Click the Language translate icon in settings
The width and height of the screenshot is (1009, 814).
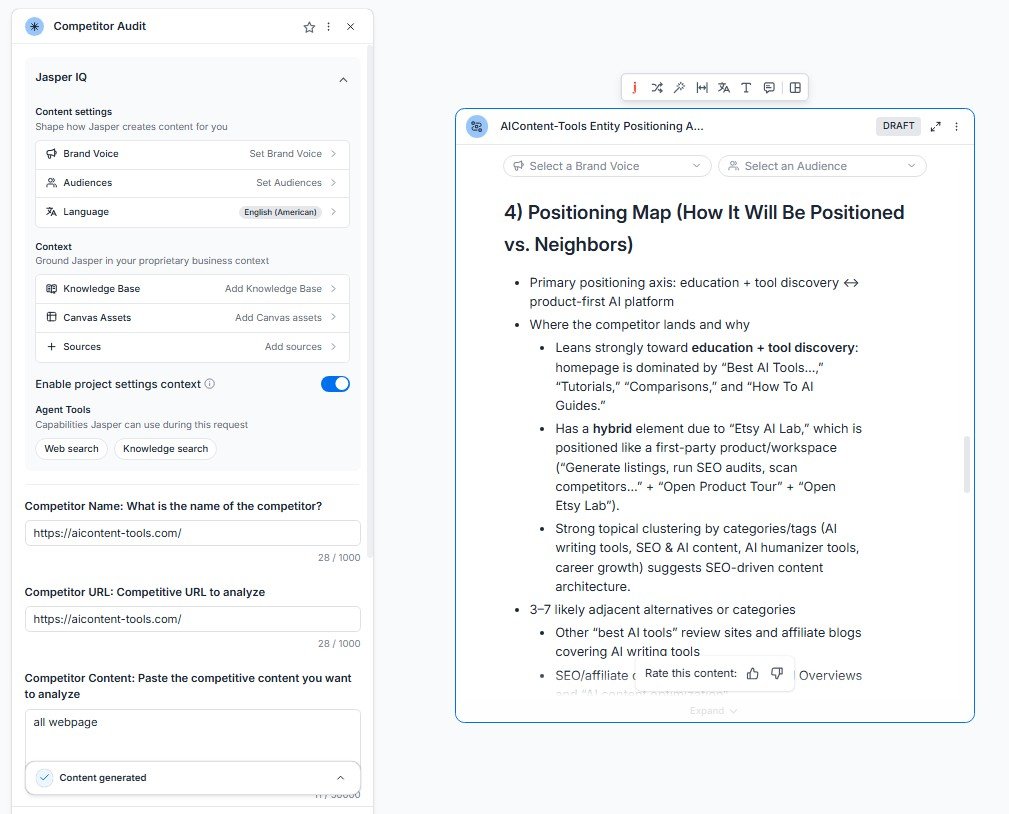click(51, 212)
